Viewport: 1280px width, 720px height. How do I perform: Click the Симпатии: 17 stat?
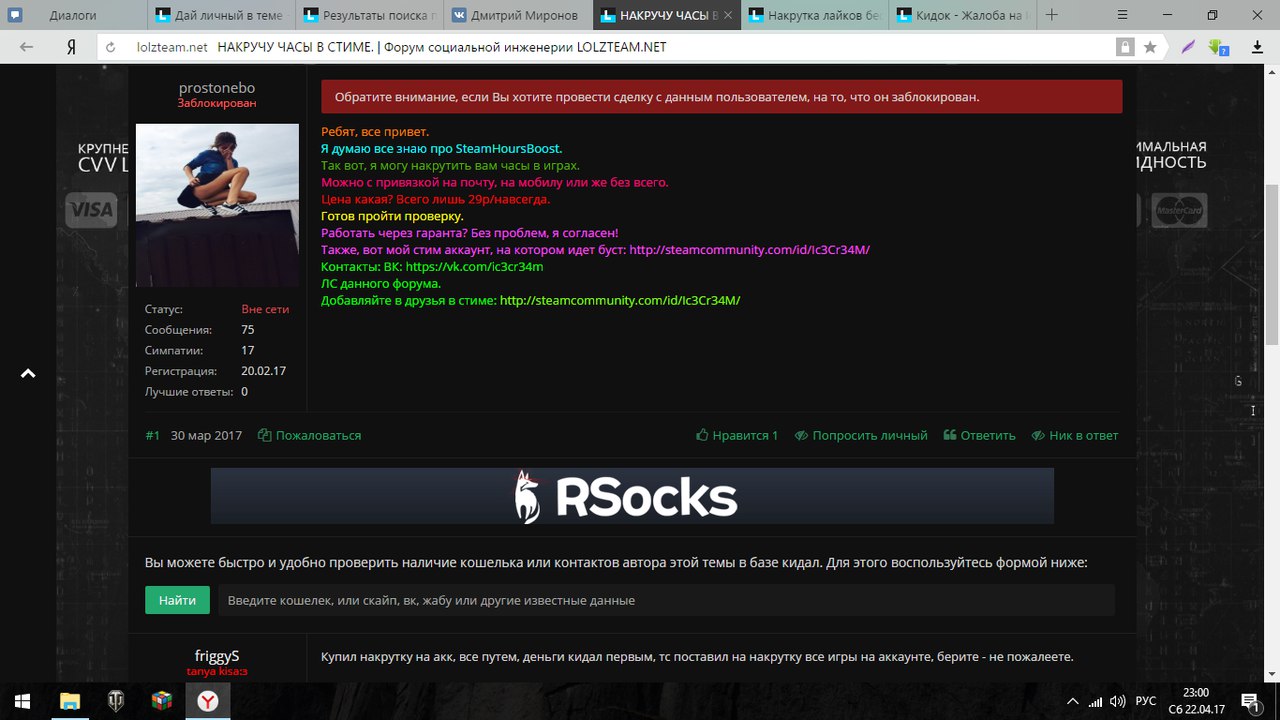pyautogui.click(x=217, y=350)
